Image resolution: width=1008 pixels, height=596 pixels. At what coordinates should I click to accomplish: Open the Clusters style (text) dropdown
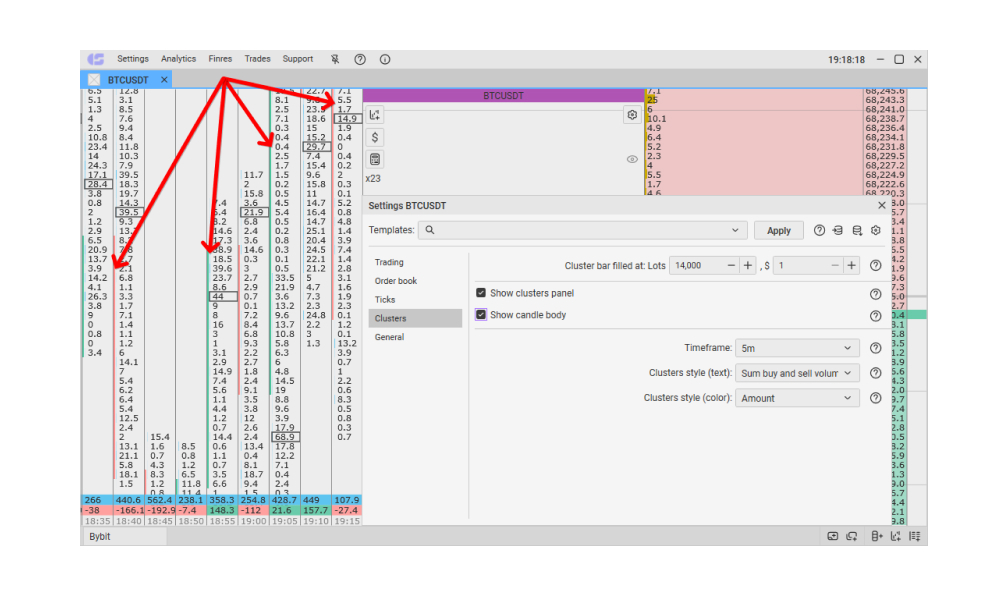(797, 373)
